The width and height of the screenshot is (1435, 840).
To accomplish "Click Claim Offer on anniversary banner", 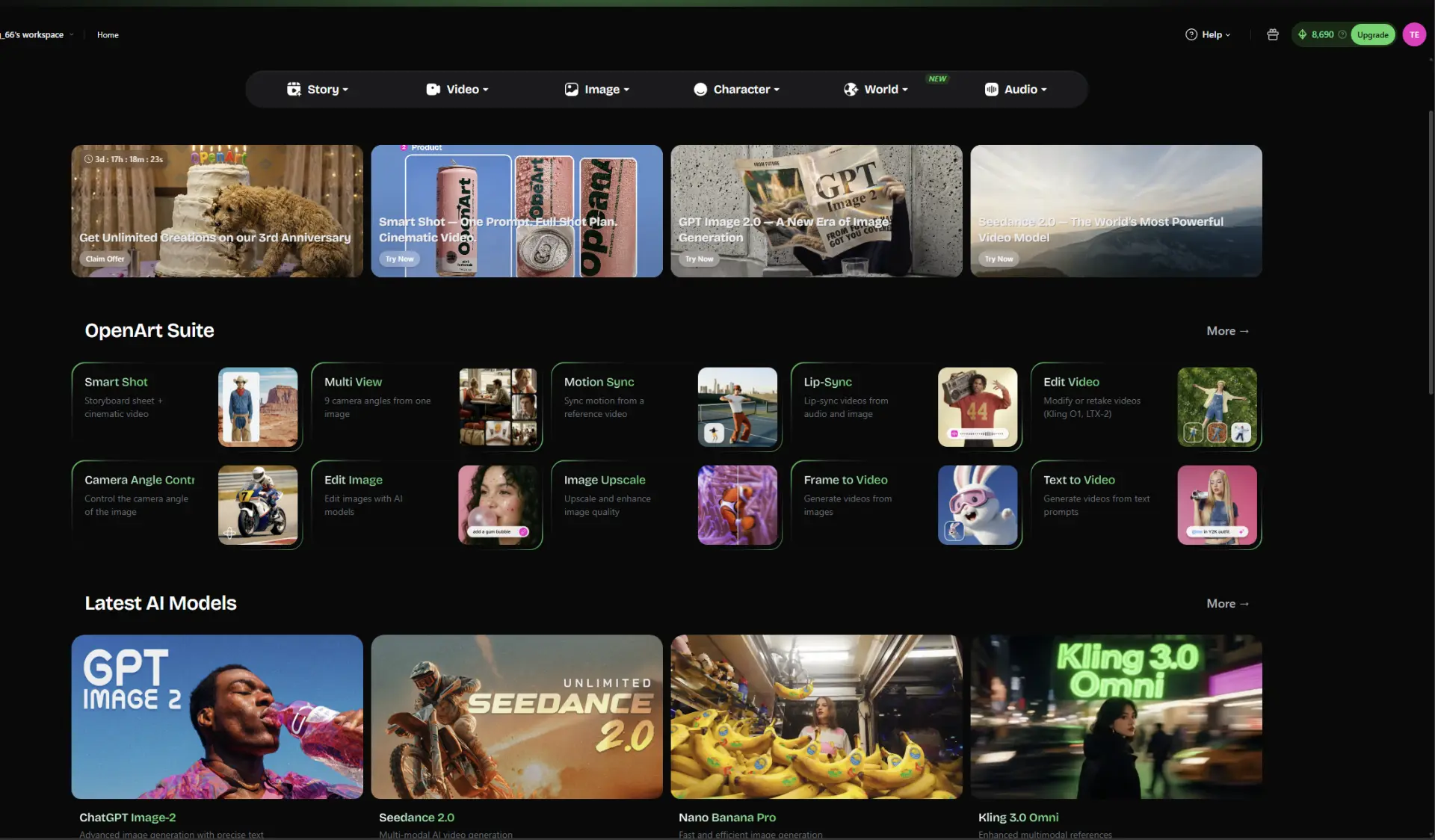I will (x=105, y=259).
